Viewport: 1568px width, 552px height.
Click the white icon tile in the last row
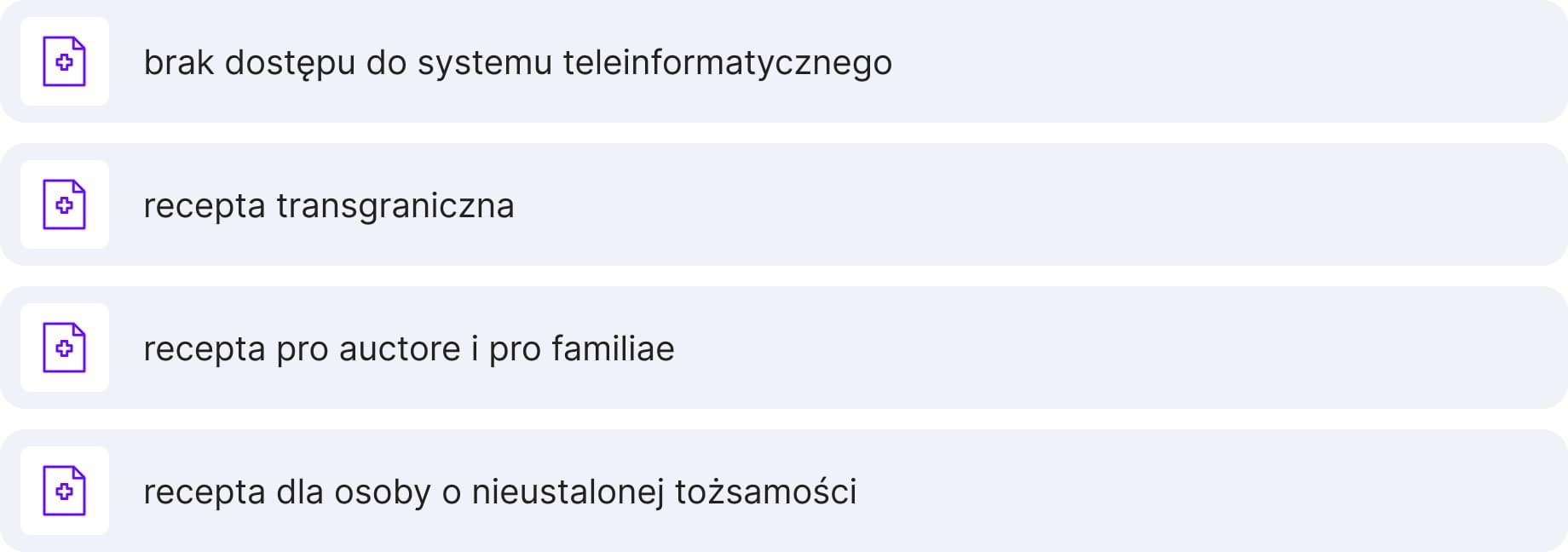point(65,491)
